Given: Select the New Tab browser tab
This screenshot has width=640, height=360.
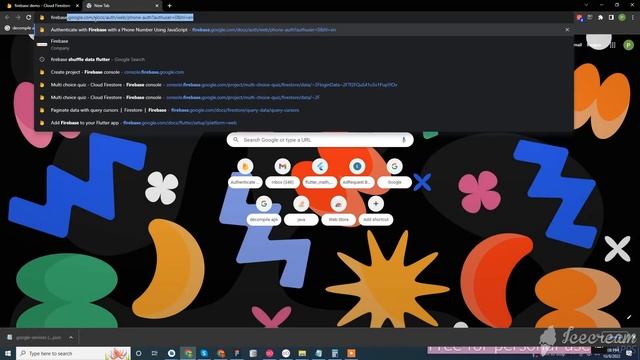Looking at the screenshot, I should click(x=122, y=6).
